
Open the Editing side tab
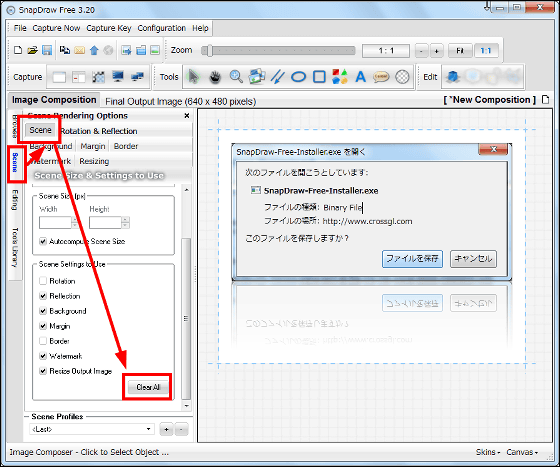(x=15, y=200)
